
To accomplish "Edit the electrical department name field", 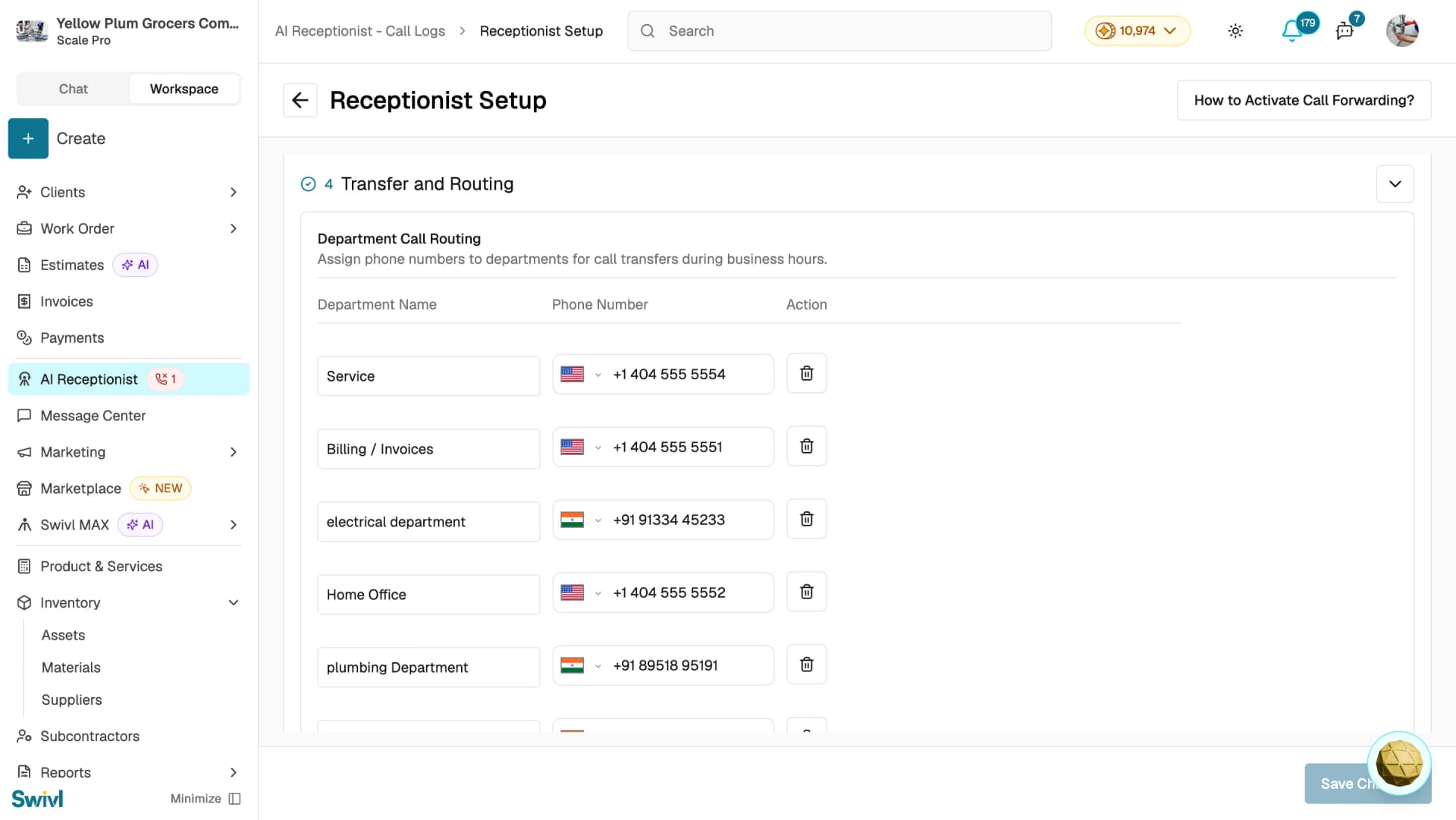I will [x=428, y=522].
